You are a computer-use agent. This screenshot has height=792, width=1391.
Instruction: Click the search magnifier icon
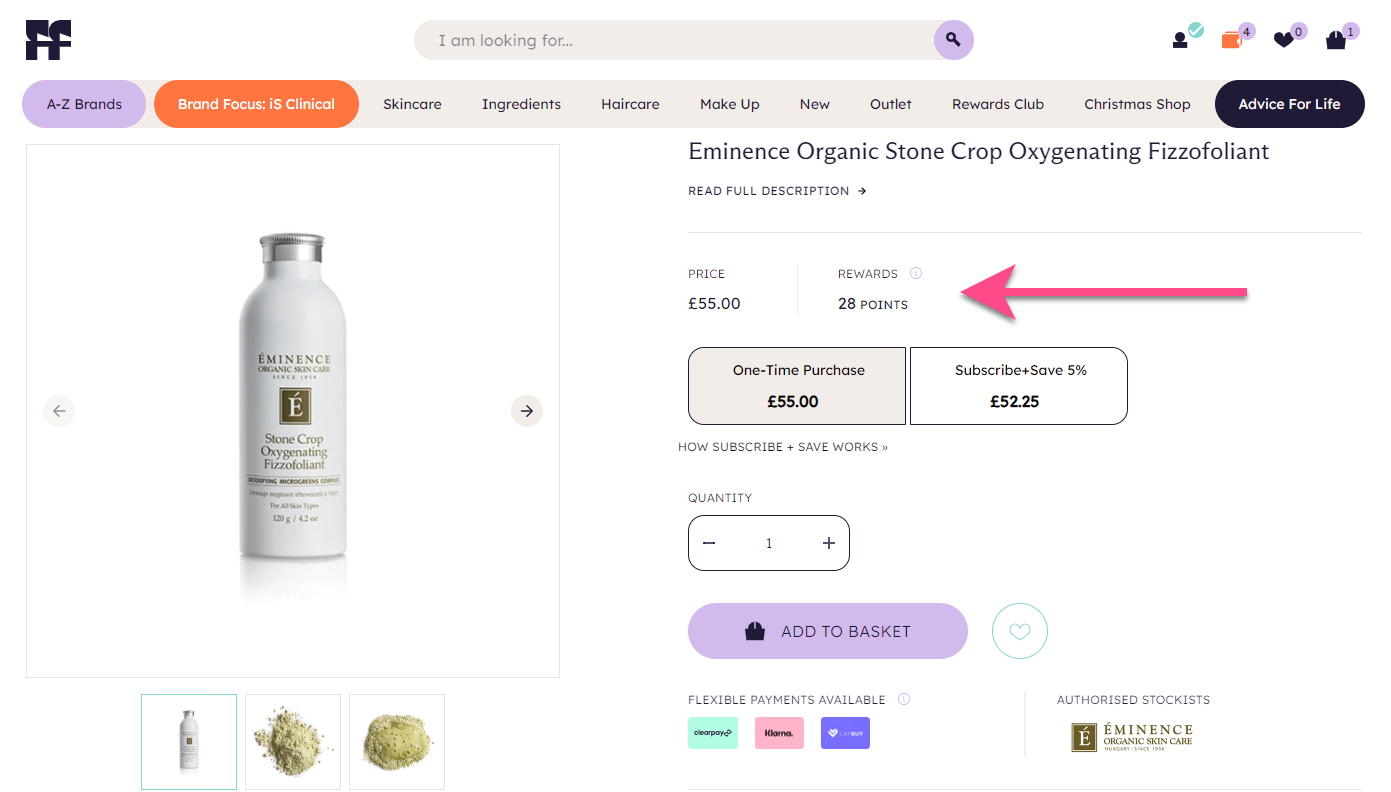coord(953,40)
